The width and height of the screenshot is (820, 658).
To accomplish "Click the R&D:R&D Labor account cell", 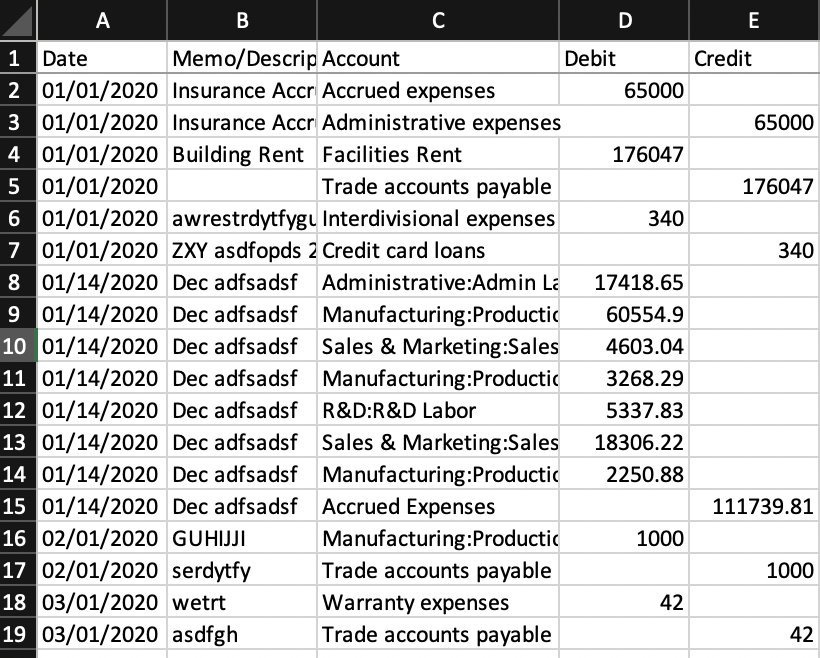I will click(x=438, y=410).
